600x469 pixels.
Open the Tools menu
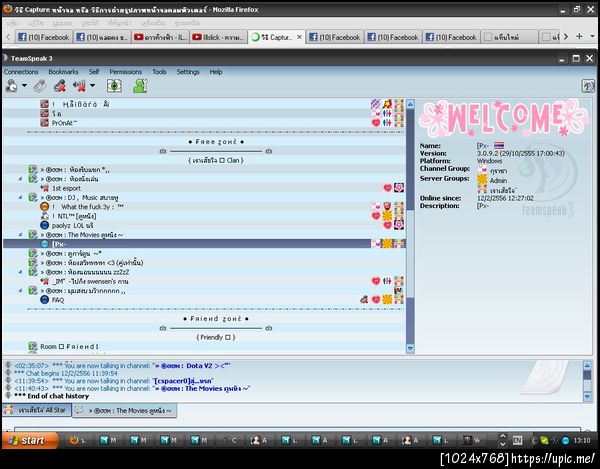coord(159,72)
